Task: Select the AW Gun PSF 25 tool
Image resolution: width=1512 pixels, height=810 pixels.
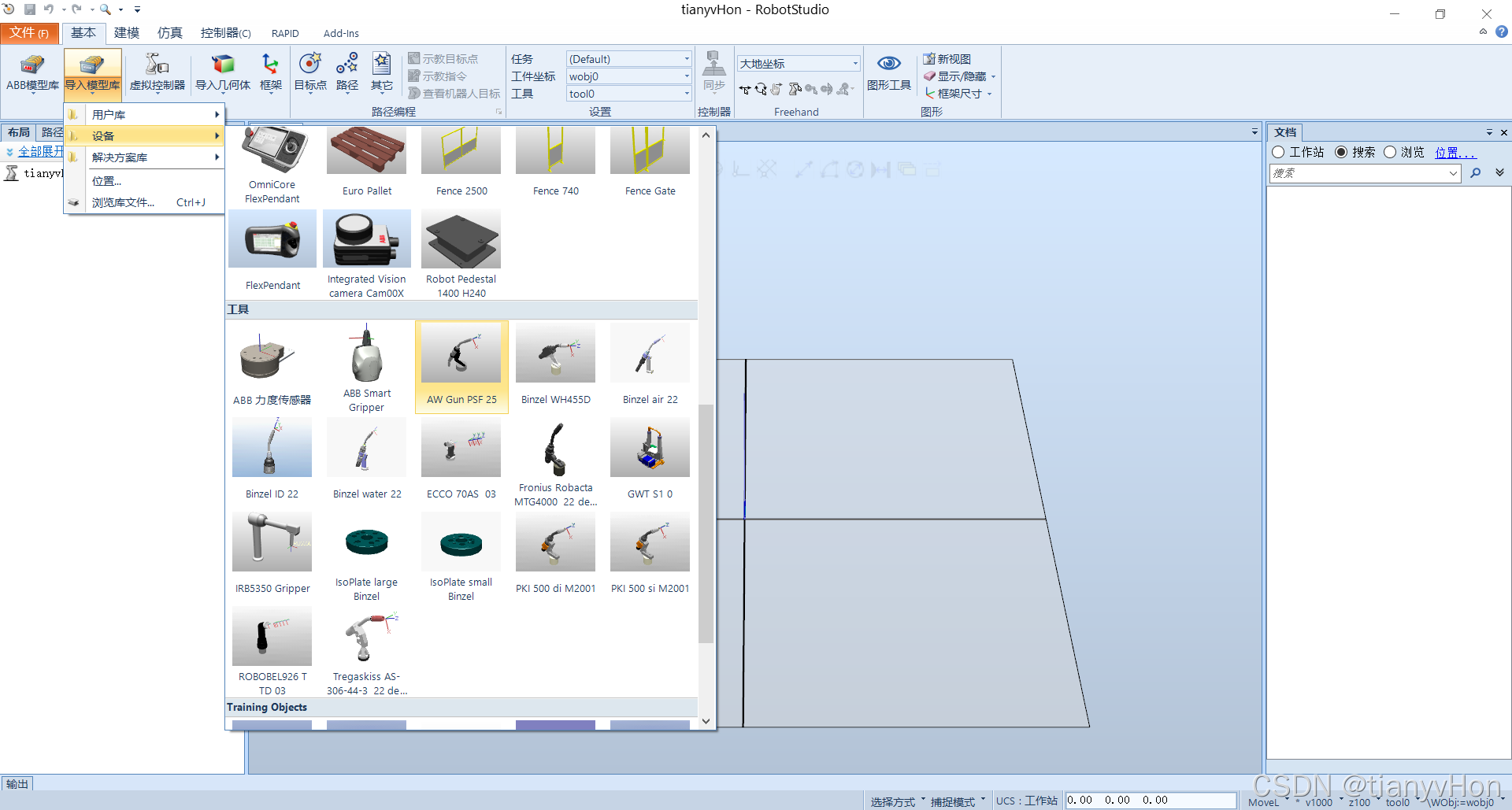Action: tap(461, 366)
